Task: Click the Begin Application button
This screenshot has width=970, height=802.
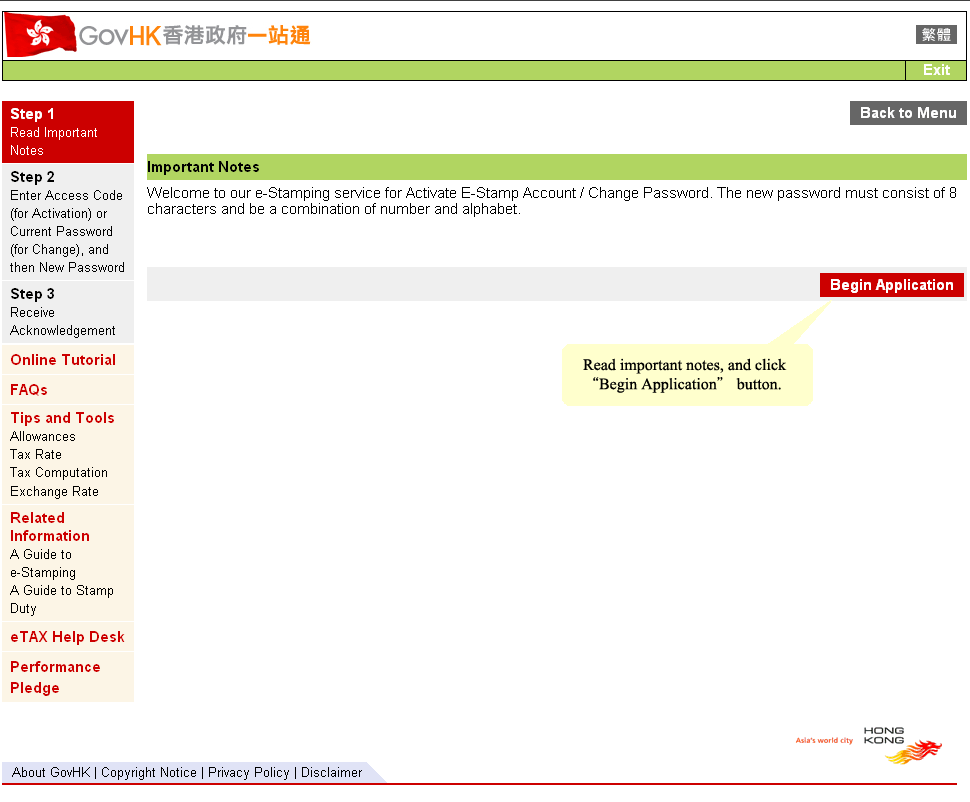Action: point(891,285)
